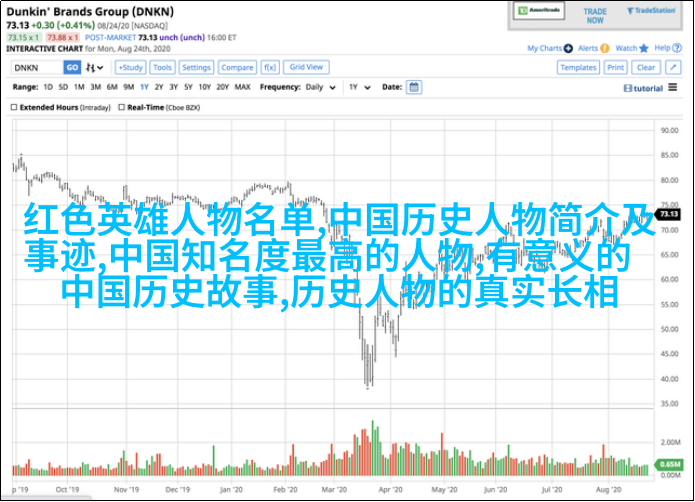The width and height of the screenshot is (695, 502).
Task: Select the 5D range
Action: click(x=63, y=87)
